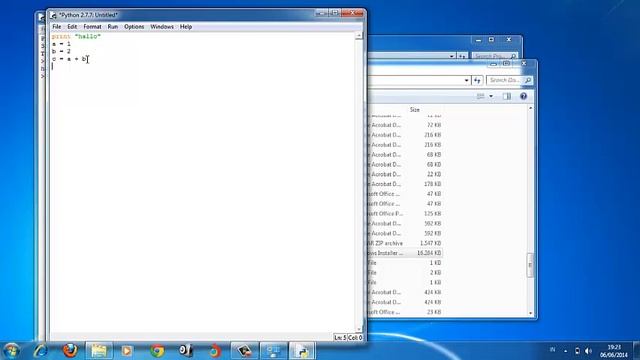This screenshot has width=640, height=360.
Task: Launch Google Chrome from the taskbar
Action: pyautogui.click(x=157, y=351)
